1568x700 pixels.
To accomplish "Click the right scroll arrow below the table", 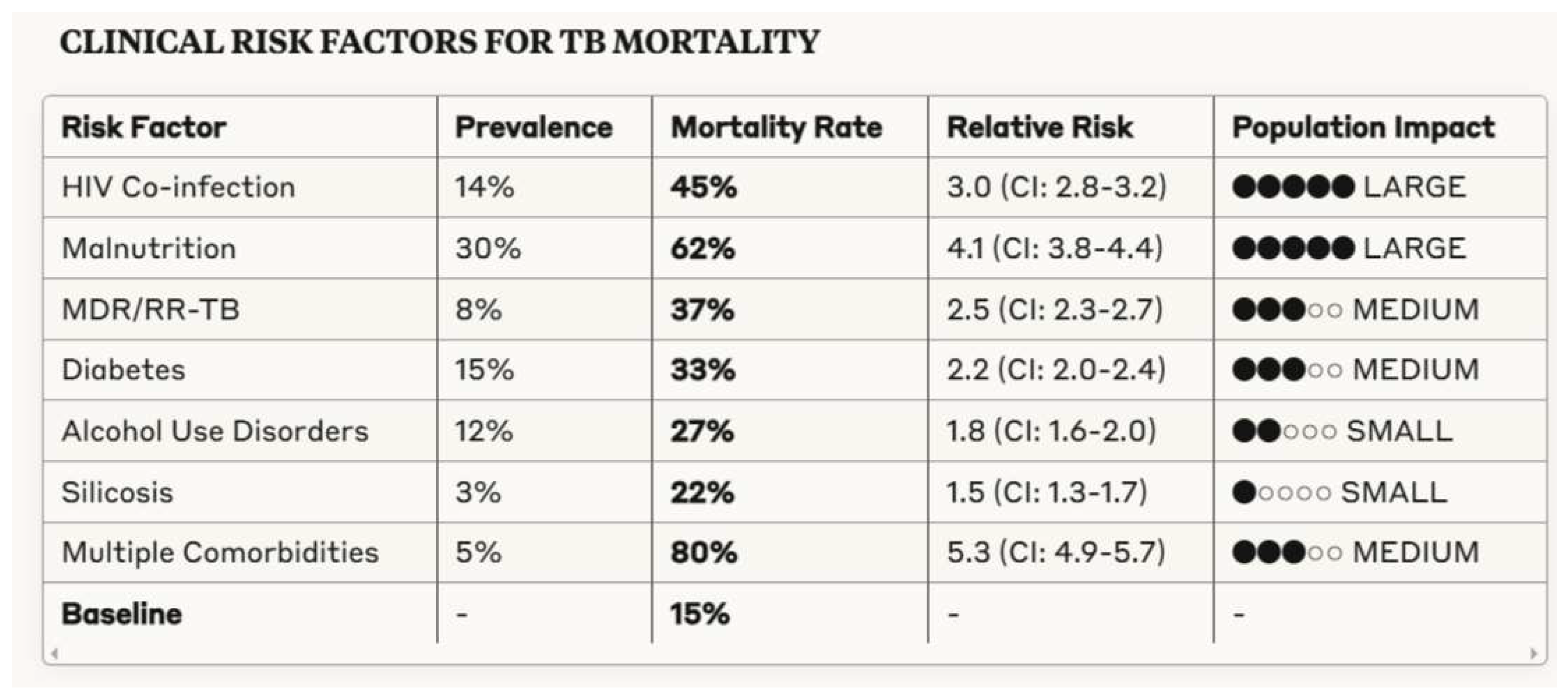I will [1533, 654].
